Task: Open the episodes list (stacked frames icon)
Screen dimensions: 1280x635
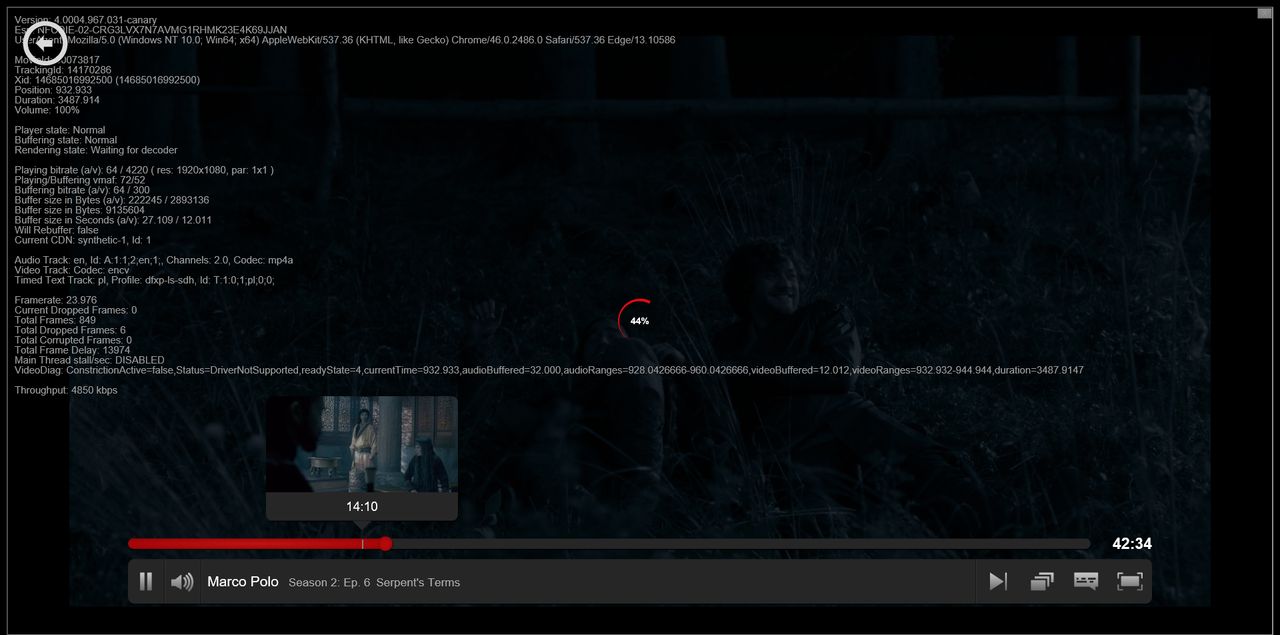Action: click(1042, 581)
